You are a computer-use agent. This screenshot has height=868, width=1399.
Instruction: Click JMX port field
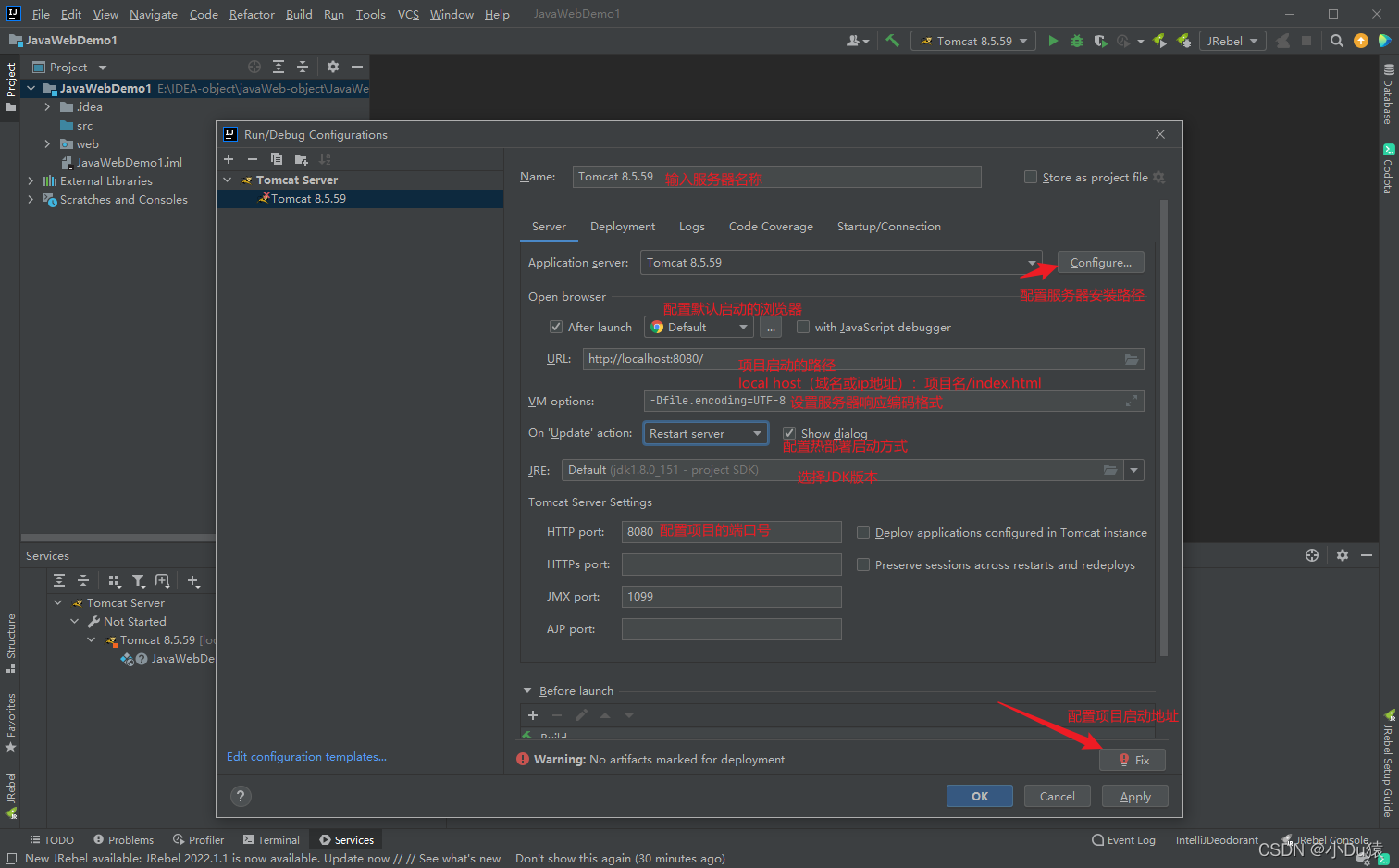tap(732, 597)
